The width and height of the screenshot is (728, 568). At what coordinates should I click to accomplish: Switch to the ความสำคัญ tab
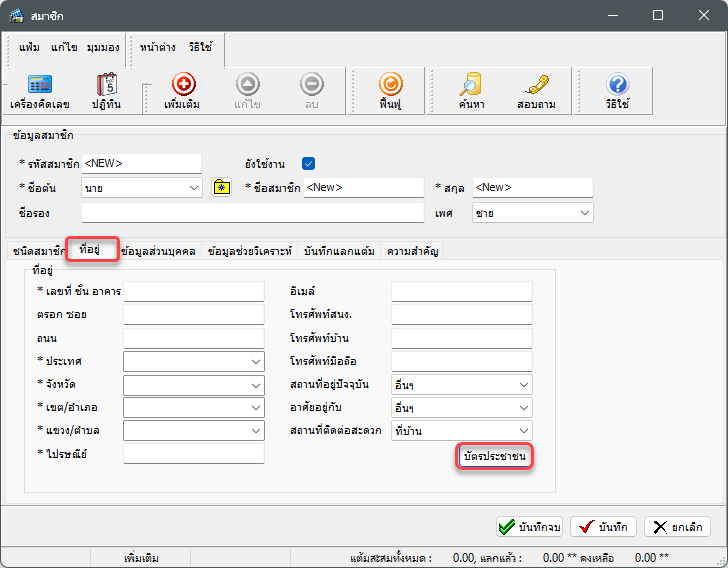pyautogui.click(x=412, y=251)
